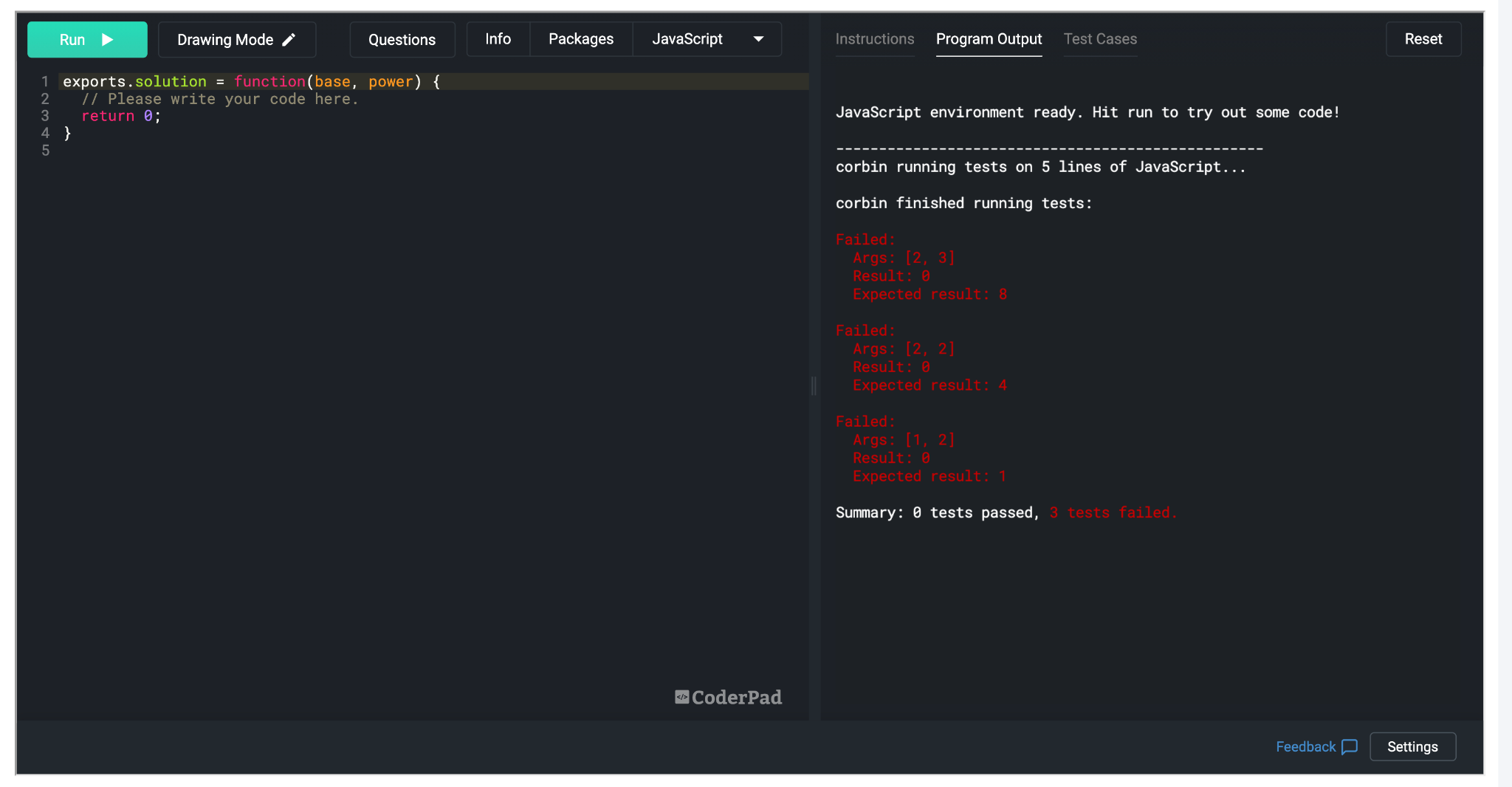Click the 'return 0;' line in the editor
Viewport: 1512px width, 787px height.
pyautogui.click(x=121, y=116)
